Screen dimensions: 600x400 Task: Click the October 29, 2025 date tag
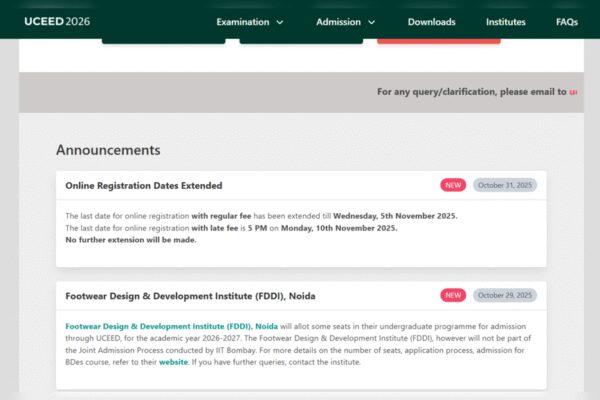(505, 296)
